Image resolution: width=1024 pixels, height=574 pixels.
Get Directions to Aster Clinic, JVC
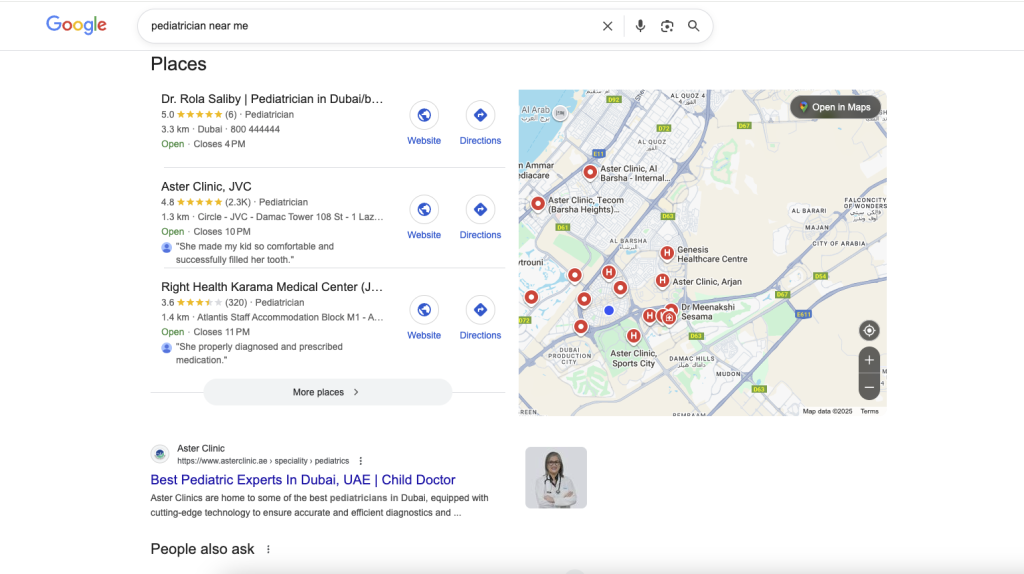tap(480, 217)
